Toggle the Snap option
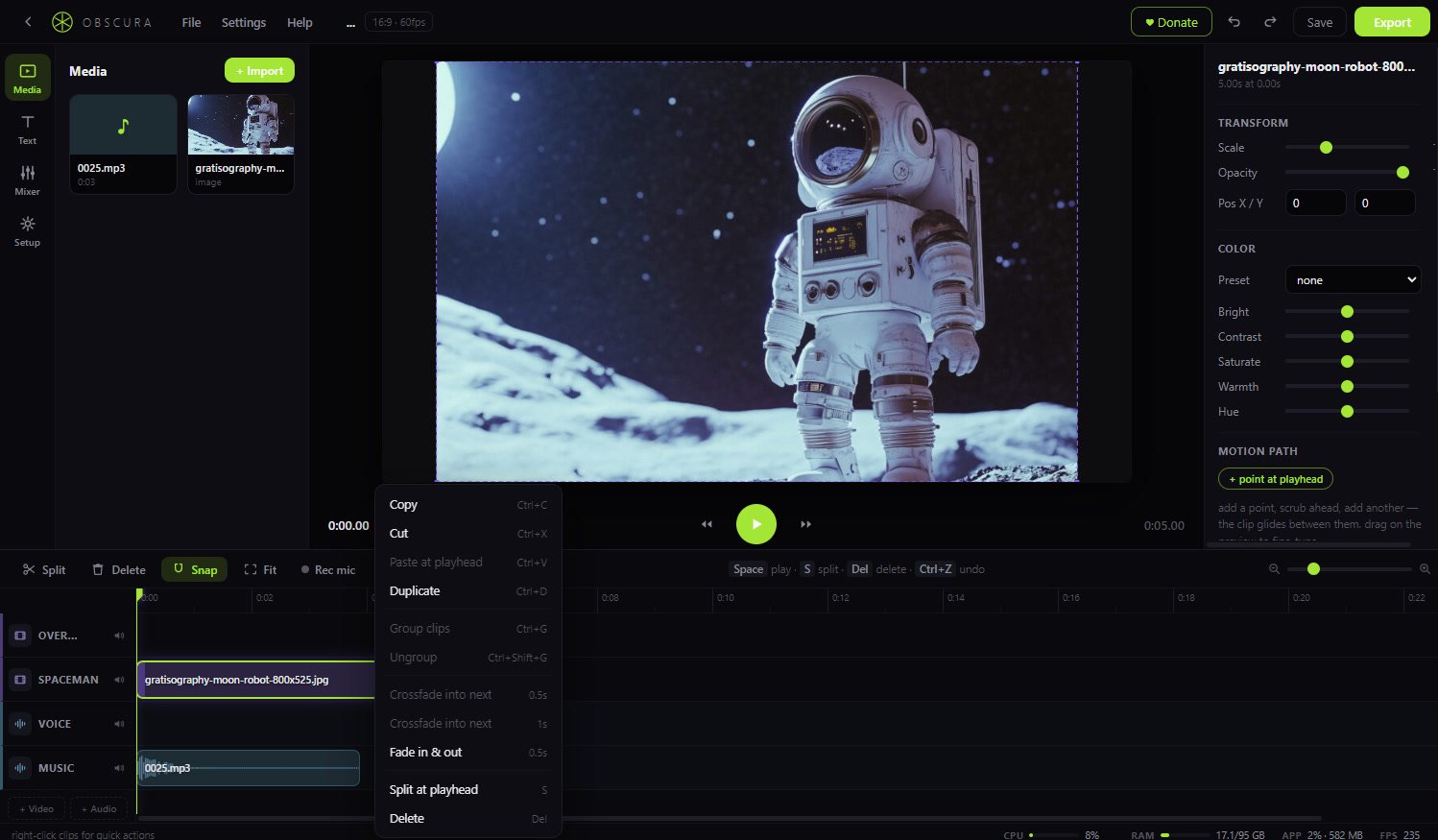The height and width of the screenshot is (840, 1438). tap(195, 569)
